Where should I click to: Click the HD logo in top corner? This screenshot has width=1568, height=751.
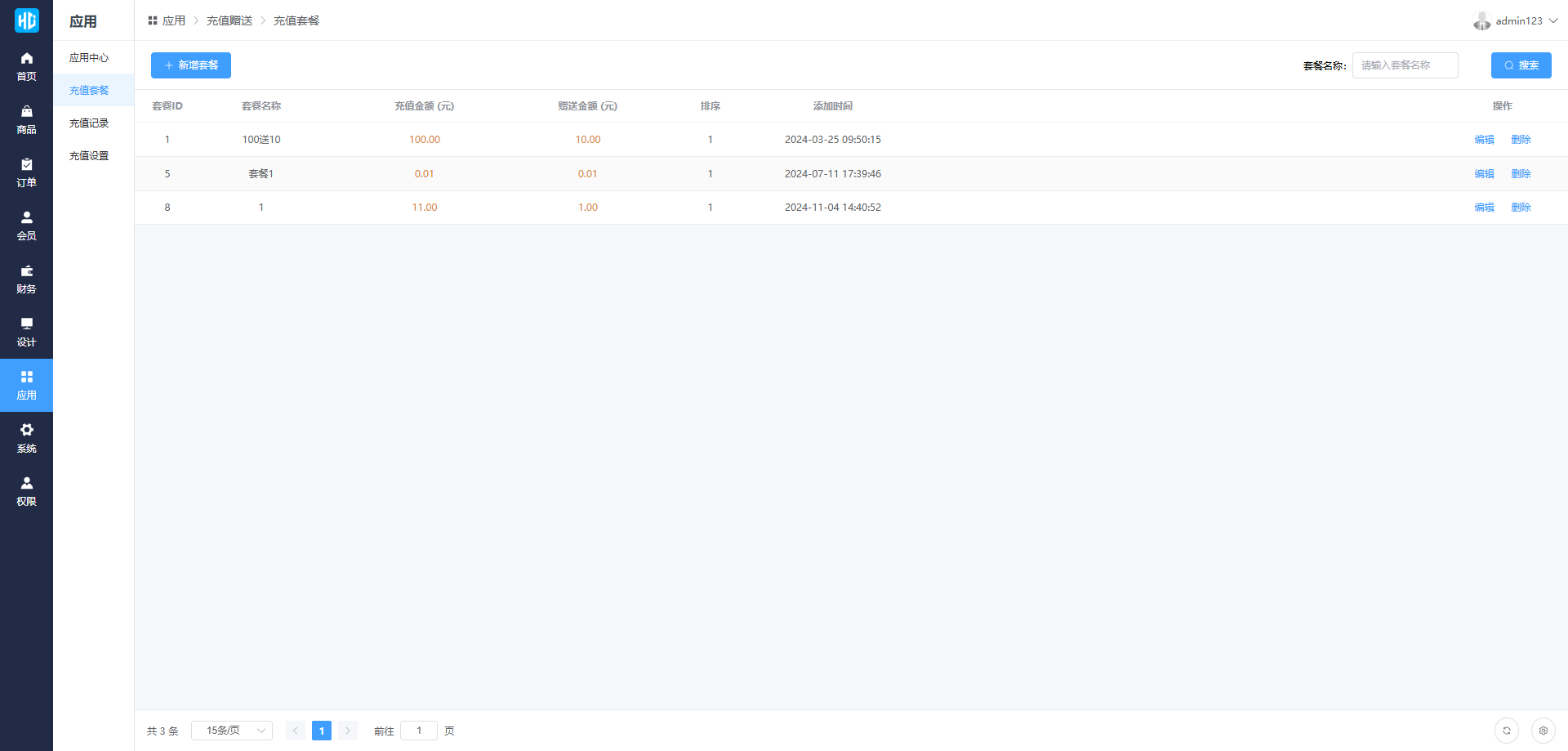26,20
